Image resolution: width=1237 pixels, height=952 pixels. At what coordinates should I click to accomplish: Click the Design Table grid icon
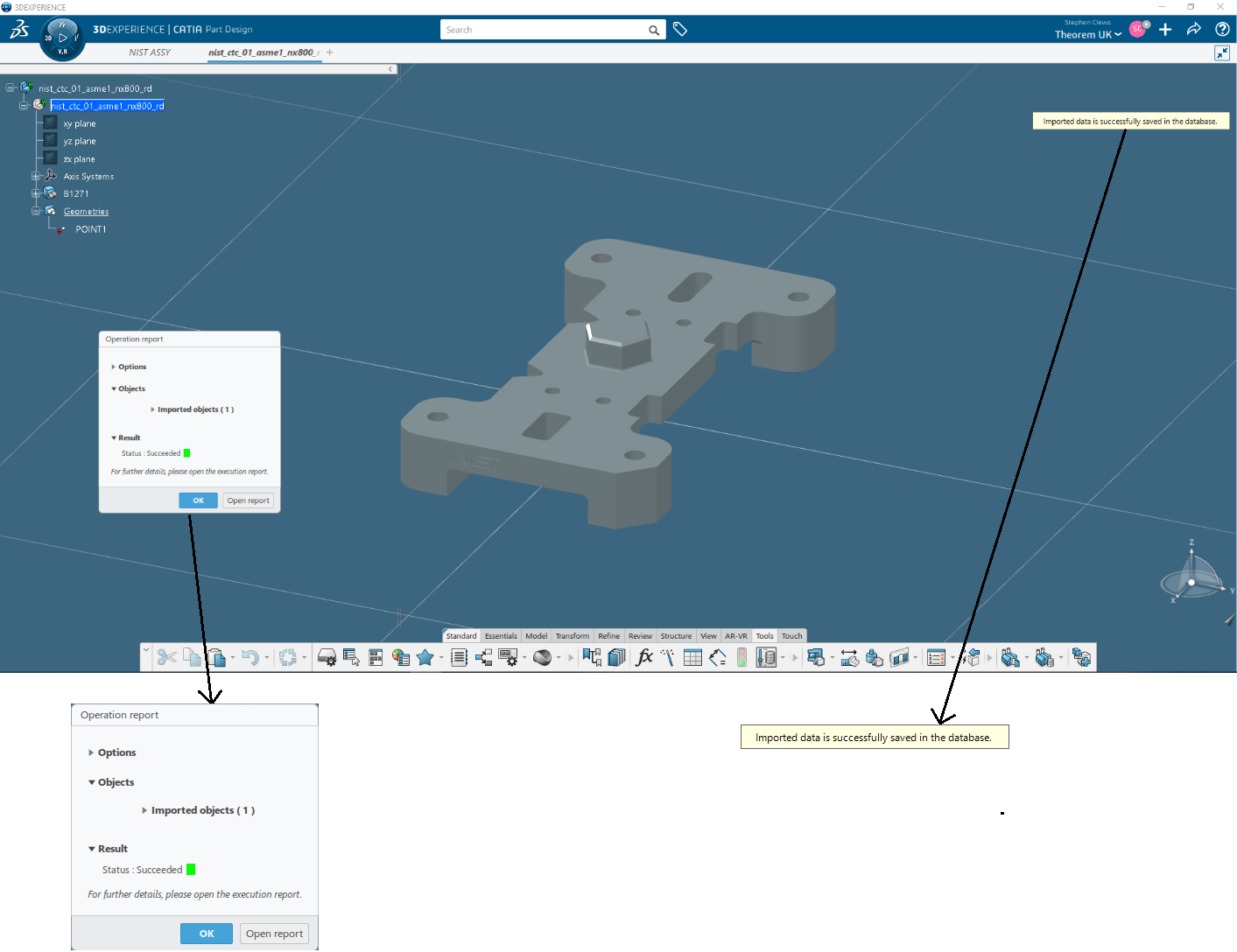692,658
